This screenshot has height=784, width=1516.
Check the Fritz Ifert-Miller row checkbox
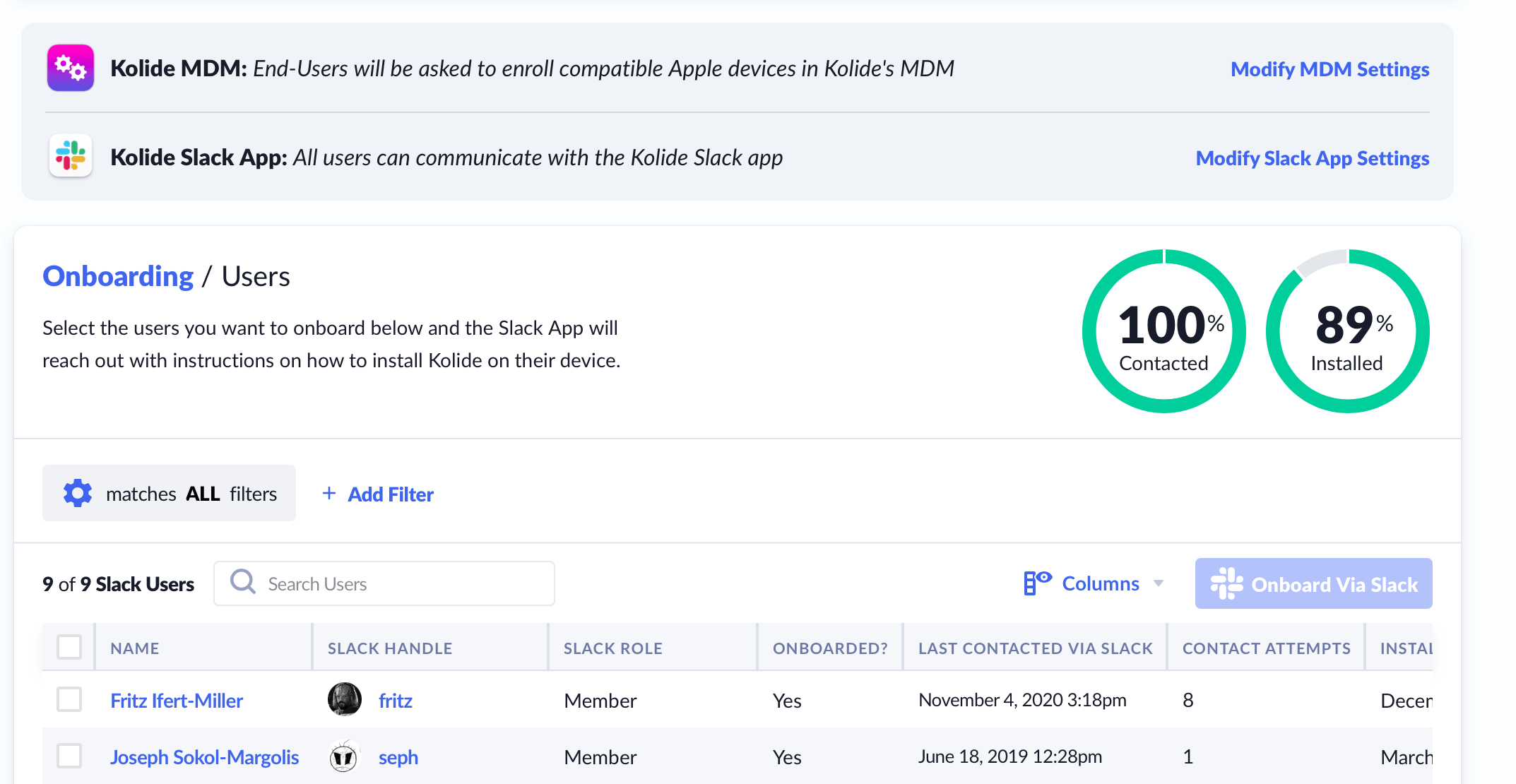tap(69, 699)
